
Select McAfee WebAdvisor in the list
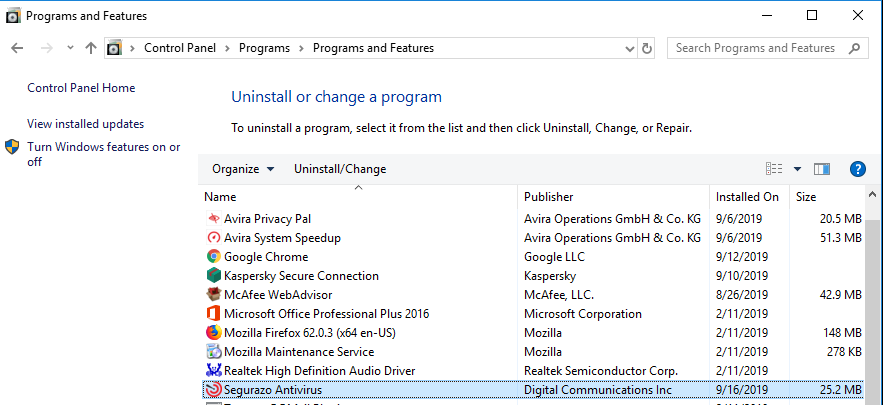(278, 295)
